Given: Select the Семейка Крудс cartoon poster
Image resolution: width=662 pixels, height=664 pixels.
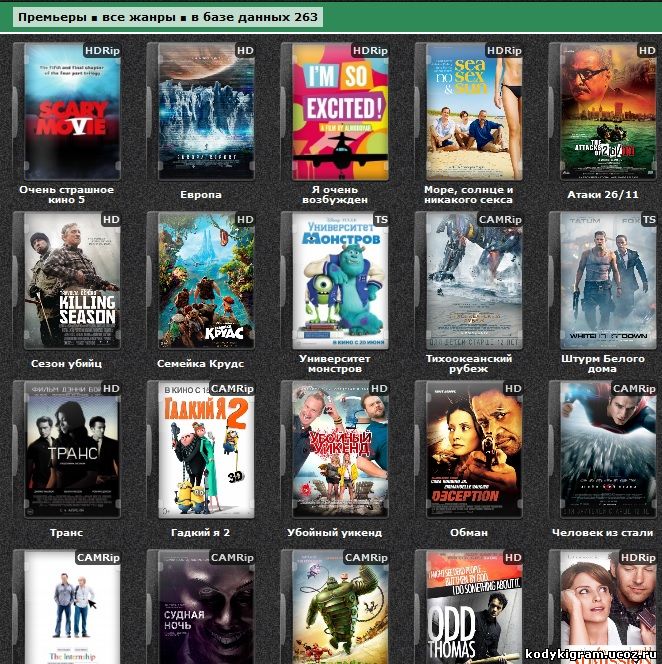Looking at the screenshot, I should [x=206, y=280].
